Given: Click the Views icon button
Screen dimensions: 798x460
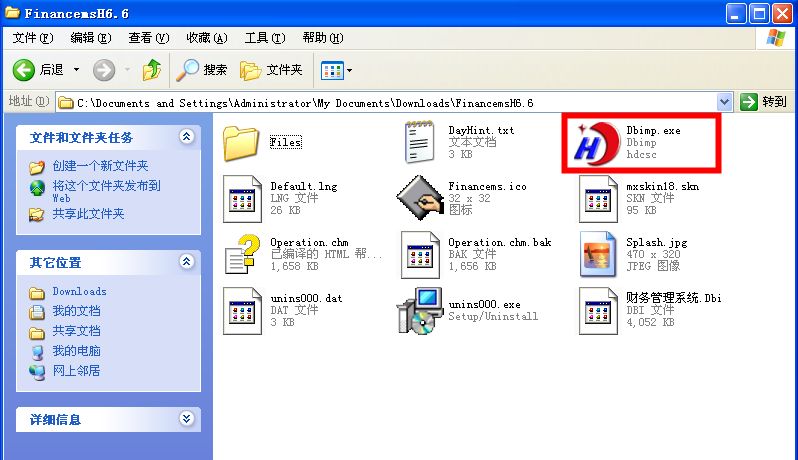Looking at the screenshot, I should pyautogui.click(x=332, y=70).
